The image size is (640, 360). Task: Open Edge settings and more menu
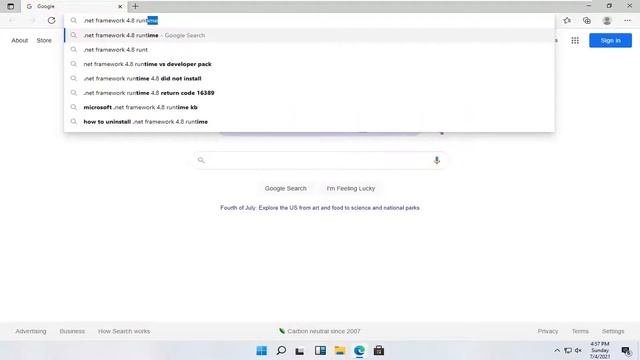627,20
